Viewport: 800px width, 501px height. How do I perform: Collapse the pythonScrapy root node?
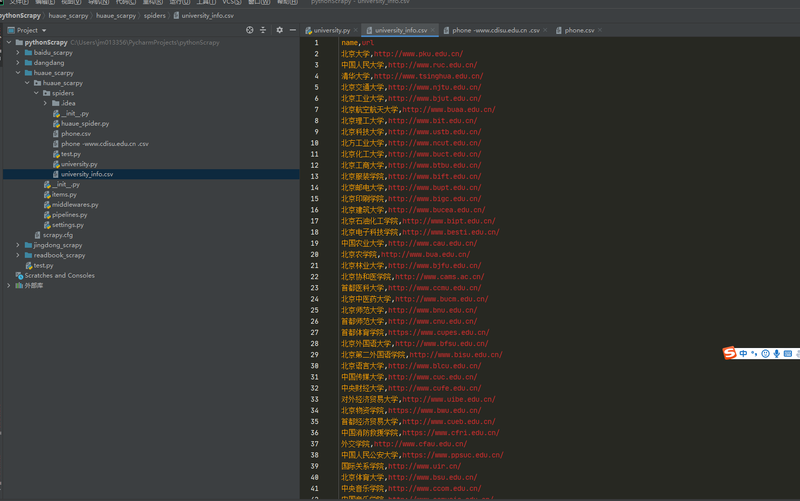tap(9, 42)
